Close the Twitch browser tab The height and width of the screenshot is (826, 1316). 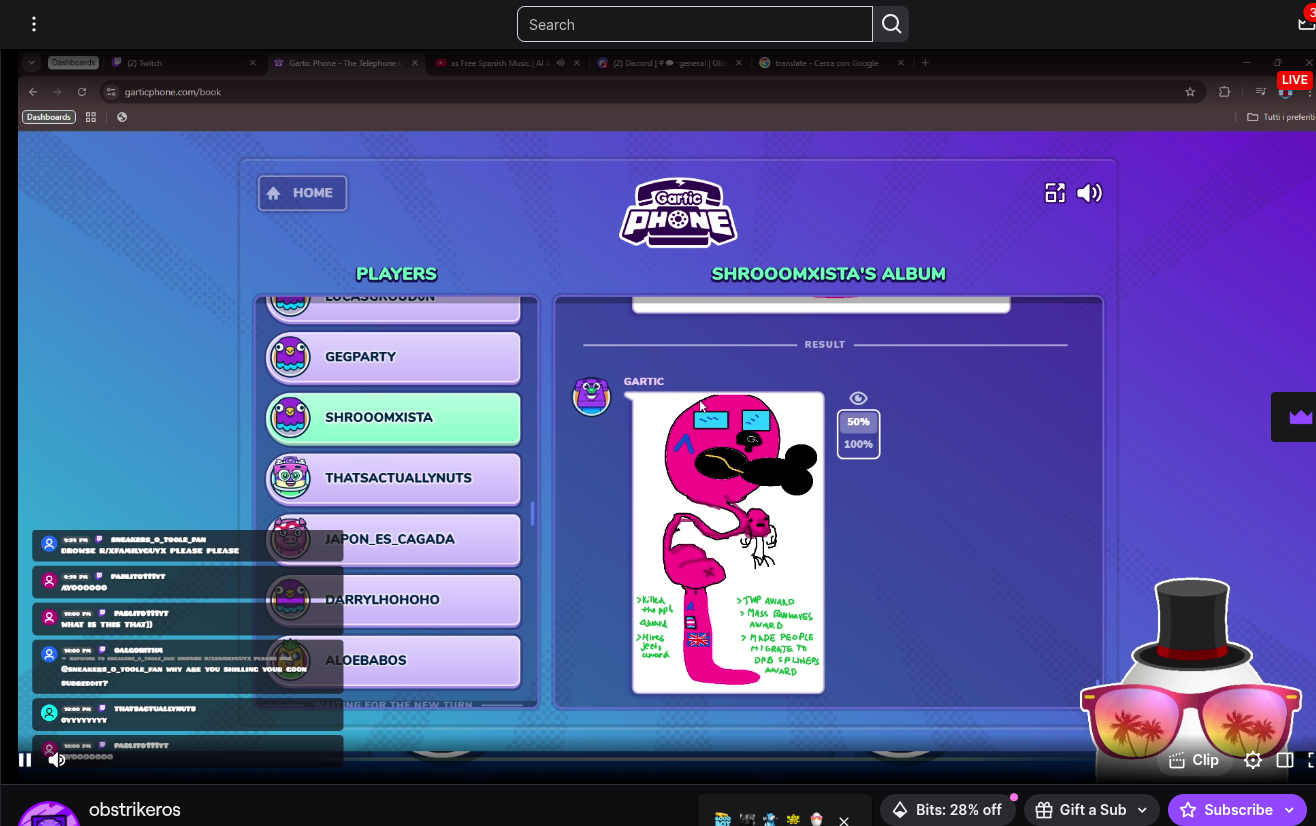click(252, 63)
